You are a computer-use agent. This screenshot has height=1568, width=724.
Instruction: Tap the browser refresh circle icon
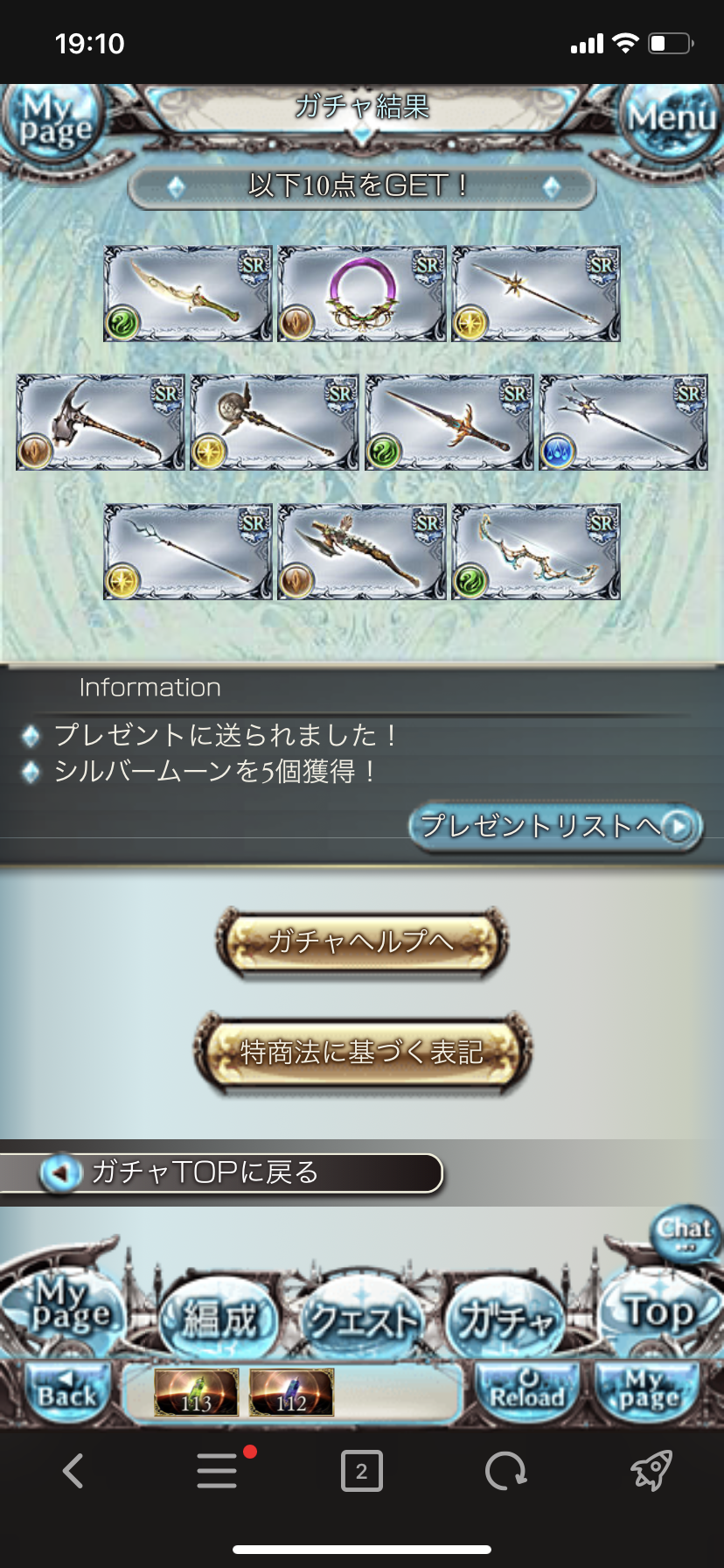point(506,1471)
